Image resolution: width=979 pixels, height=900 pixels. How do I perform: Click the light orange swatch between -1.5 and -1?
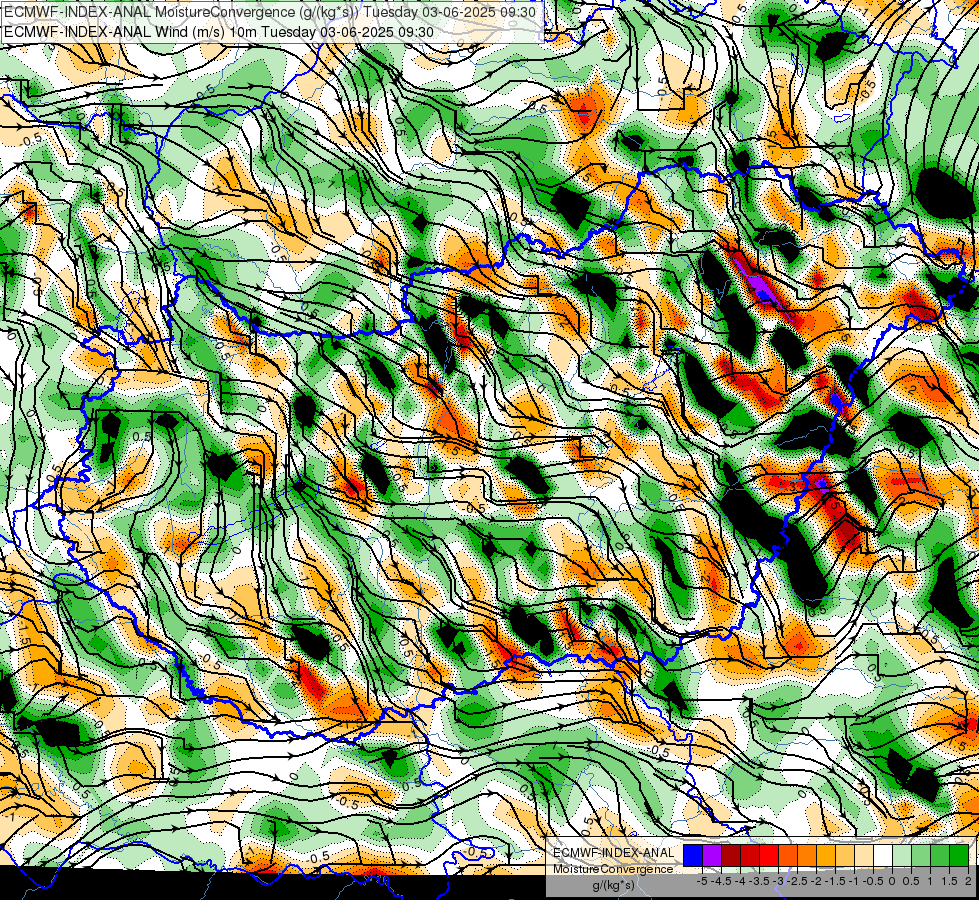click(x=845, y=855)
